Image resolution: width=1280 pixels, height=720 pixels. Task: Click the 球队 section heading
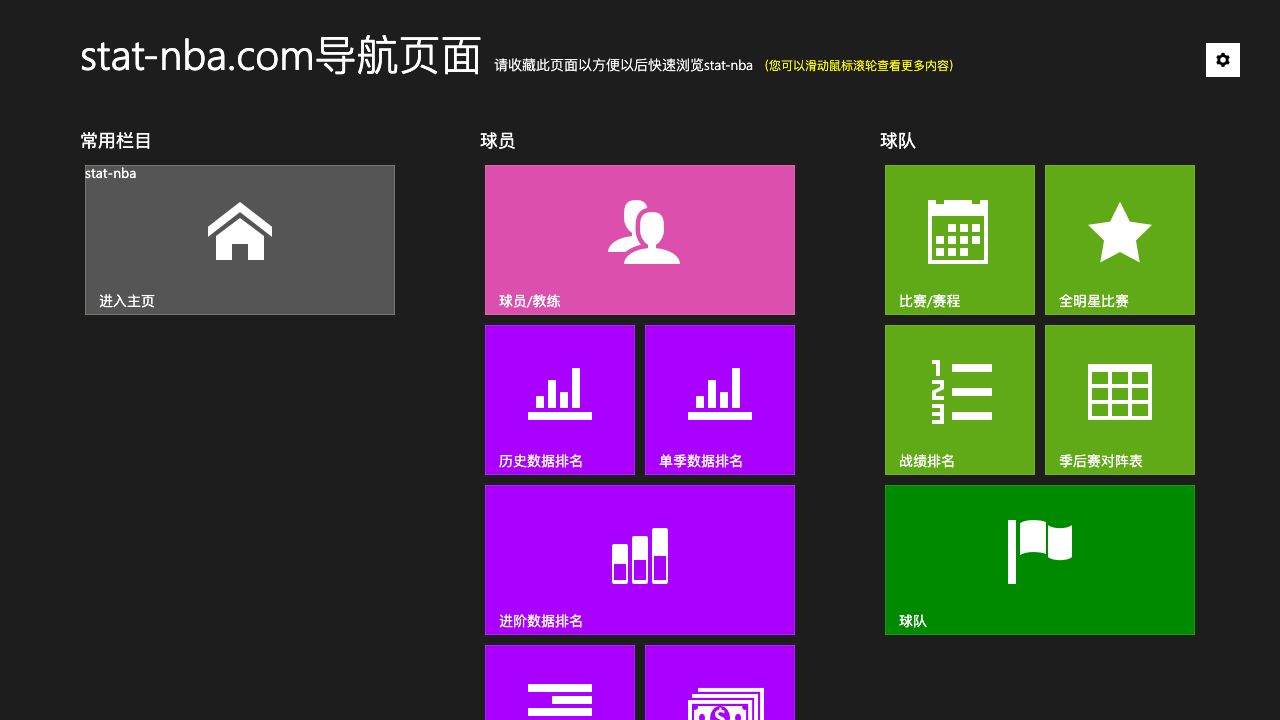(x=898, y=141)
